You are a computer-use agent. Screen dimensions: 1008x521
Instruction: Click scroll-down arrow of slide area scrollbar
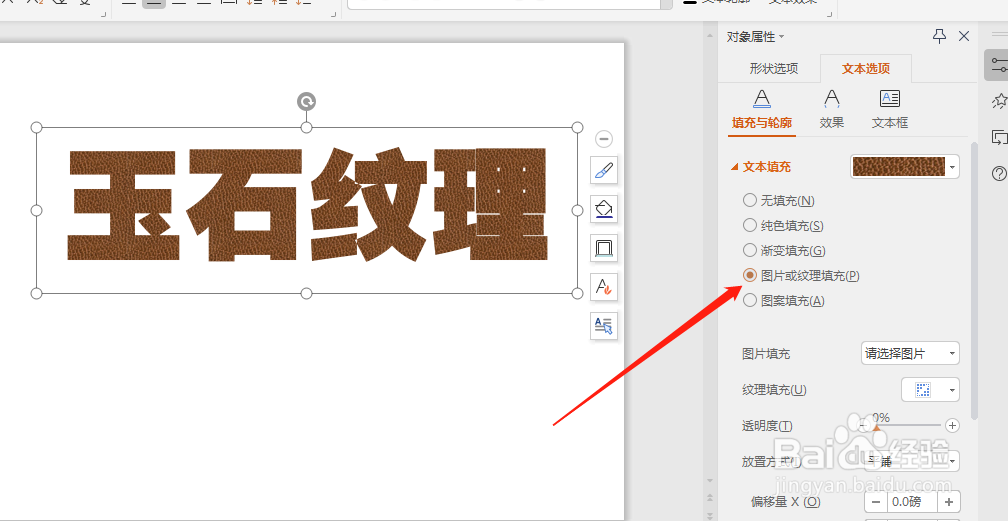(x=710, y=480)
